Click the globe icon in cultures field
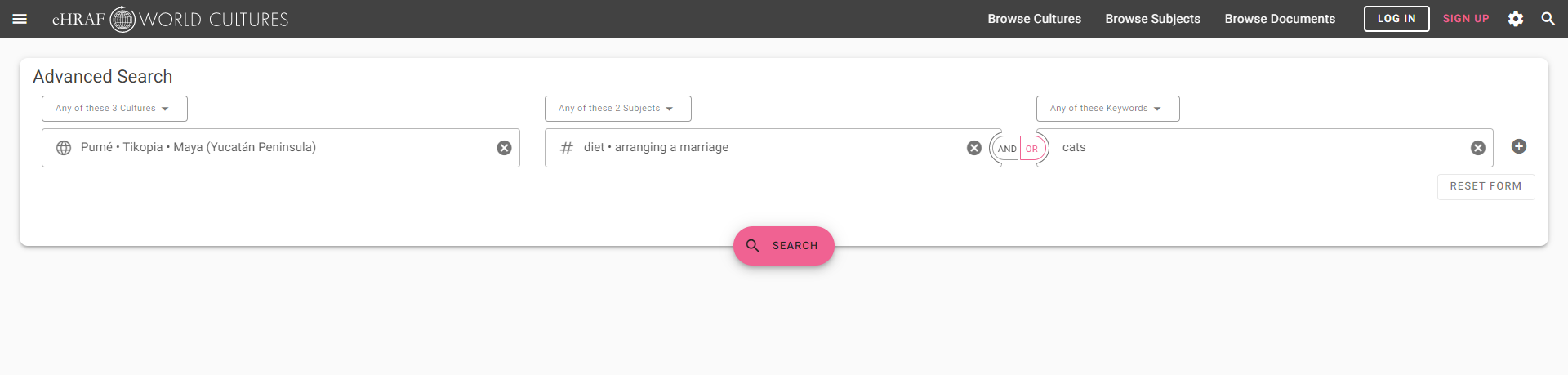The width and height of the screenshot is (1568, 375). click(x=64, y=148)
